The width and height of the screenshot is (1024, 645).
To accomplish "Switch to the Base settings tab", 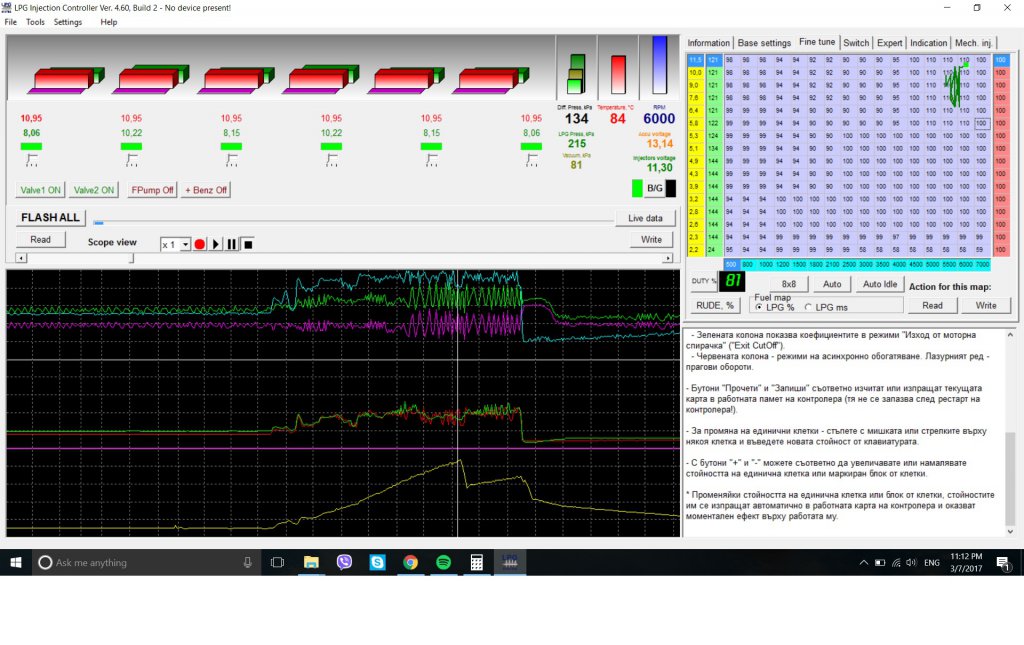I will 764,43.
